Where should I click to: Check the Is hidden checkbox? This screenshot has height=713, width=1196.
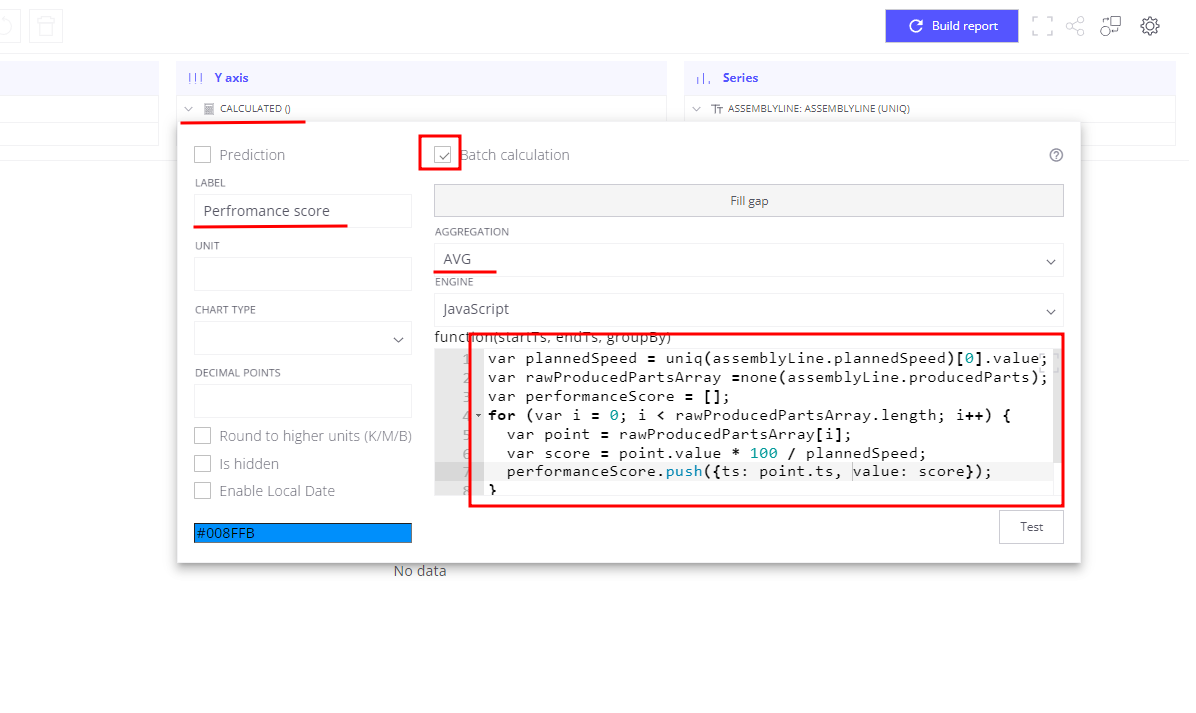coord(203,464)
